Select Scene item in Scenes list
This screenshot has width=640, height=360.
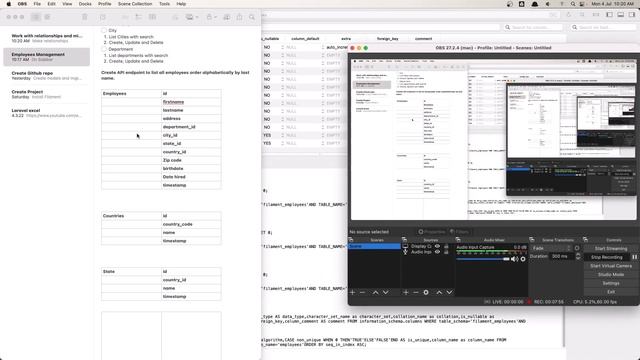point(374,246)
